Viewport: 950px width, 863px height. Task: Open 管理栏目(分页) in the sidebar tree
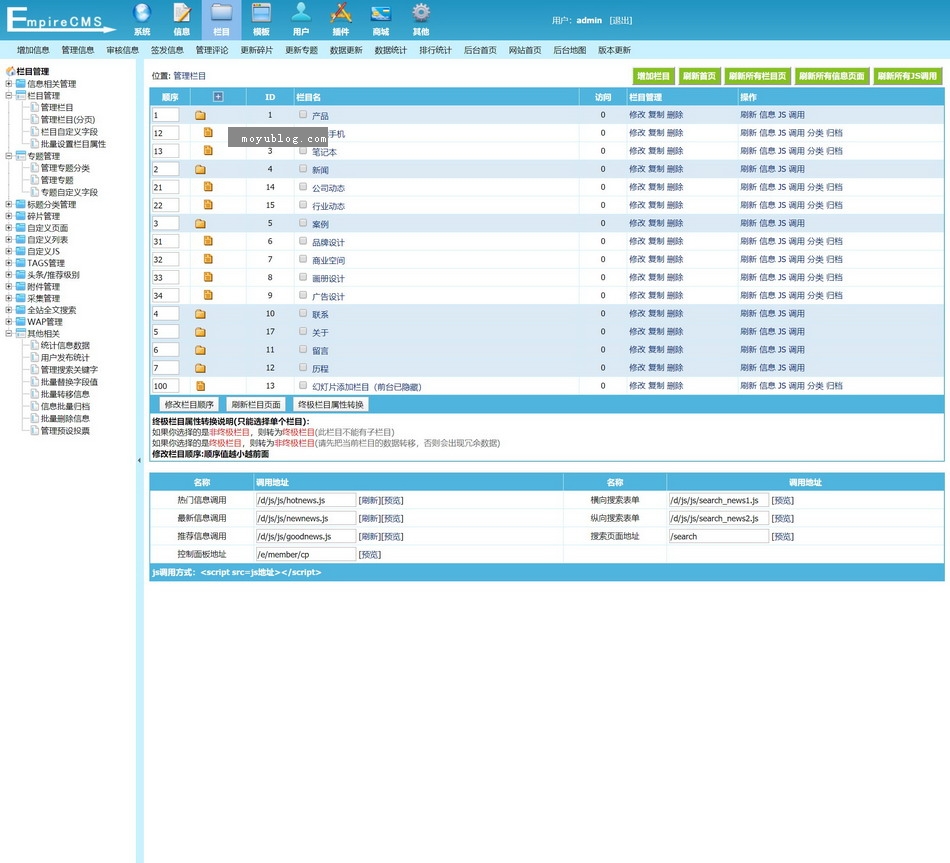pos(68,119)
